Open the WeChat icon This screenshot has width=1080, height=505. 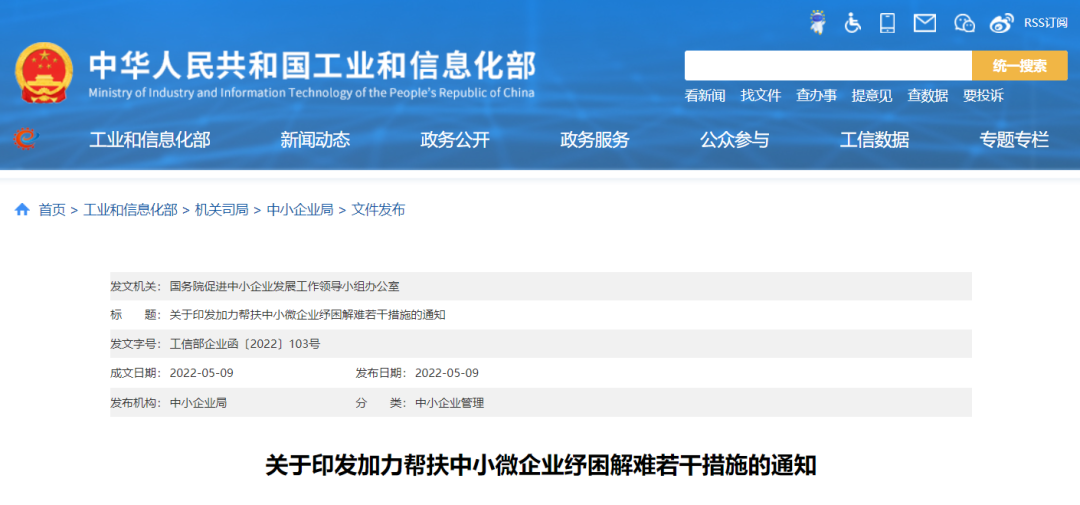tap(964, 23)
